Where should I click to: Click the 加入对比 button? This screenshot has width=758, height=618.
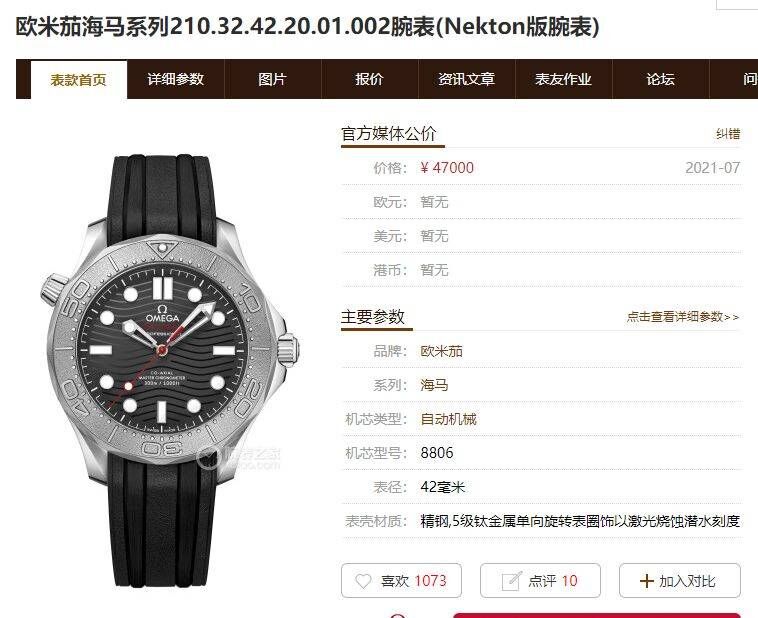680,580
